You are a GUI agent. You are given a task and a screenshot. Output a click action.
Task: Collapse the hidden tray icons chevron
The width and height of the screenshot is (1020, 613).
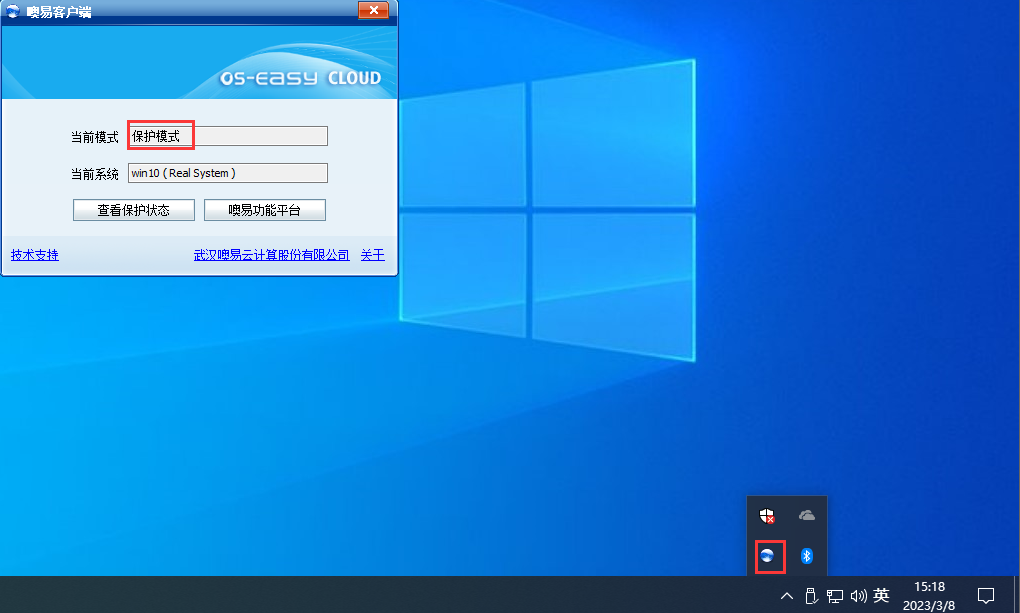tap(787, 596)
